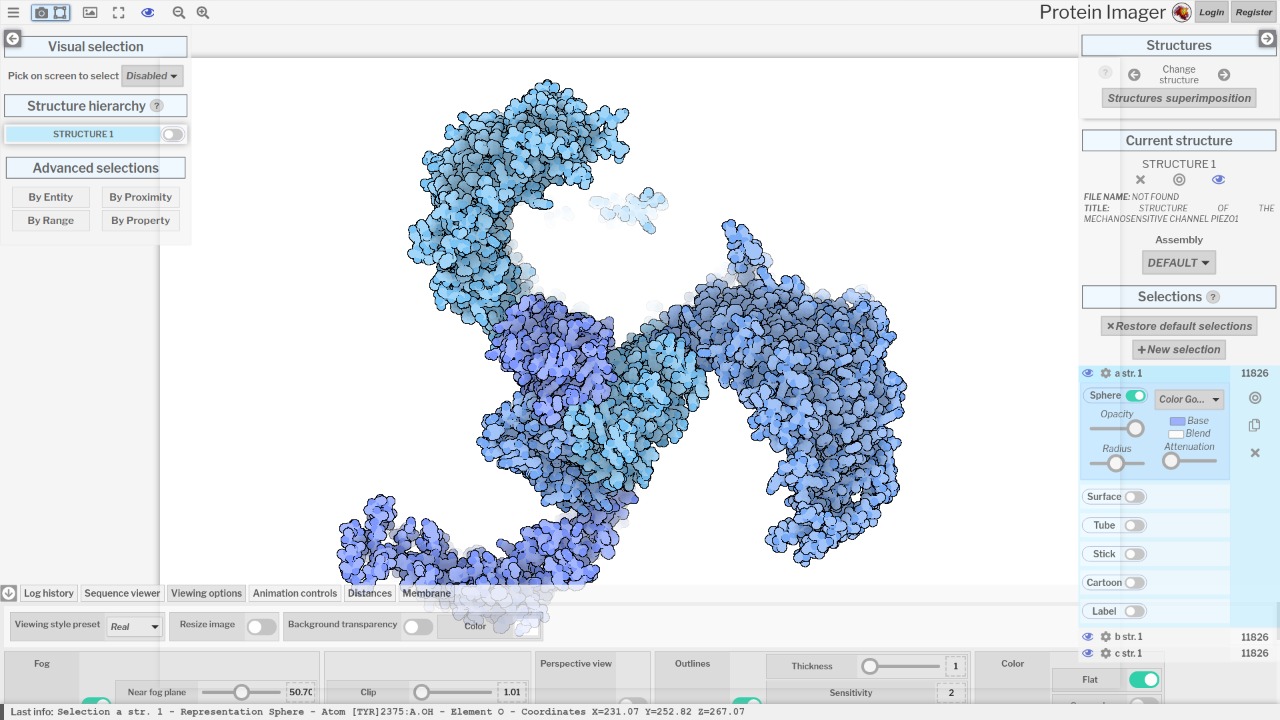The height and width of the screenshot is (720, 1280).
Task: Duplicate selection a str. 1 with copy icon
Action: point(1255,425)
